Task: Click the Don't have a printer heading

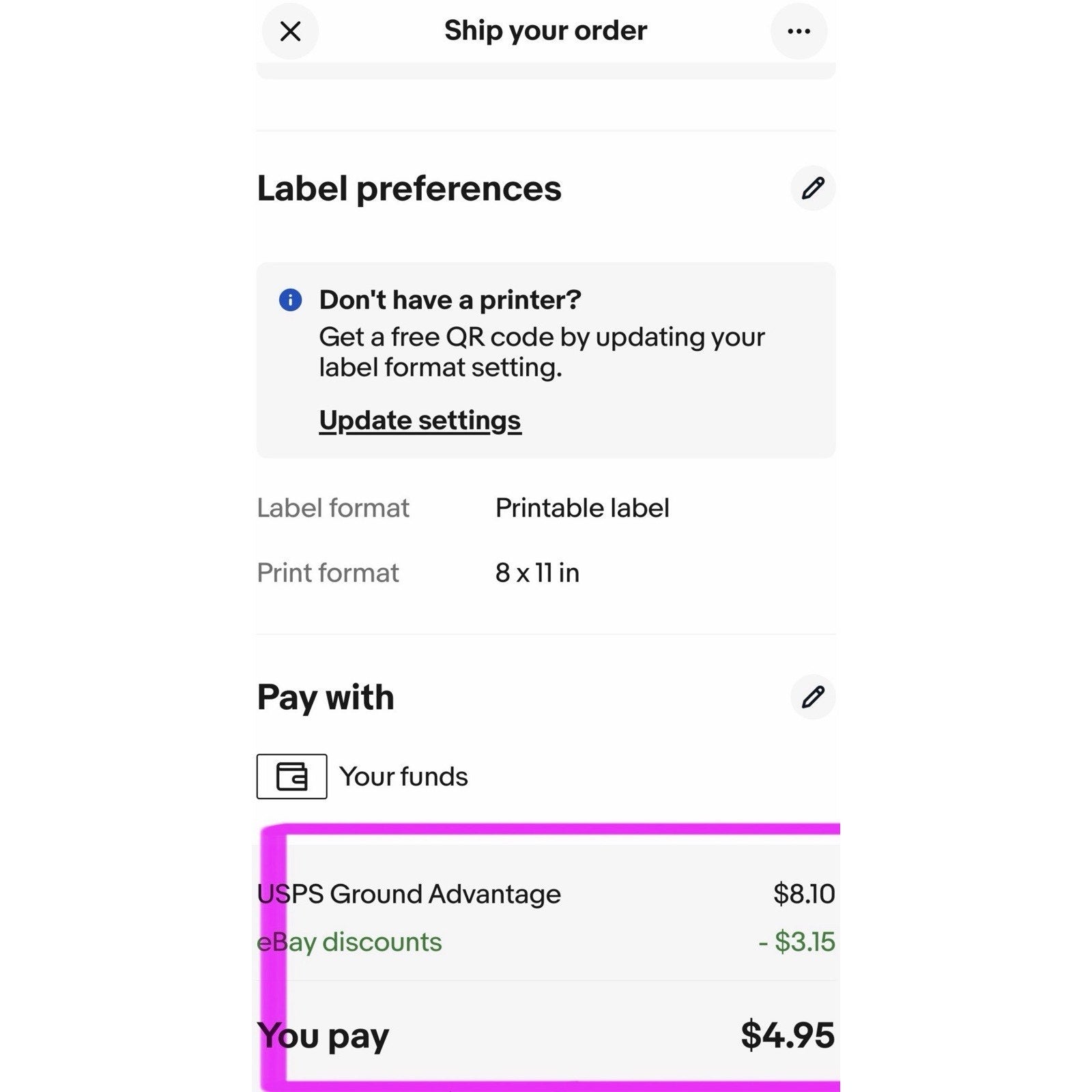Action: tap(450, 300)
